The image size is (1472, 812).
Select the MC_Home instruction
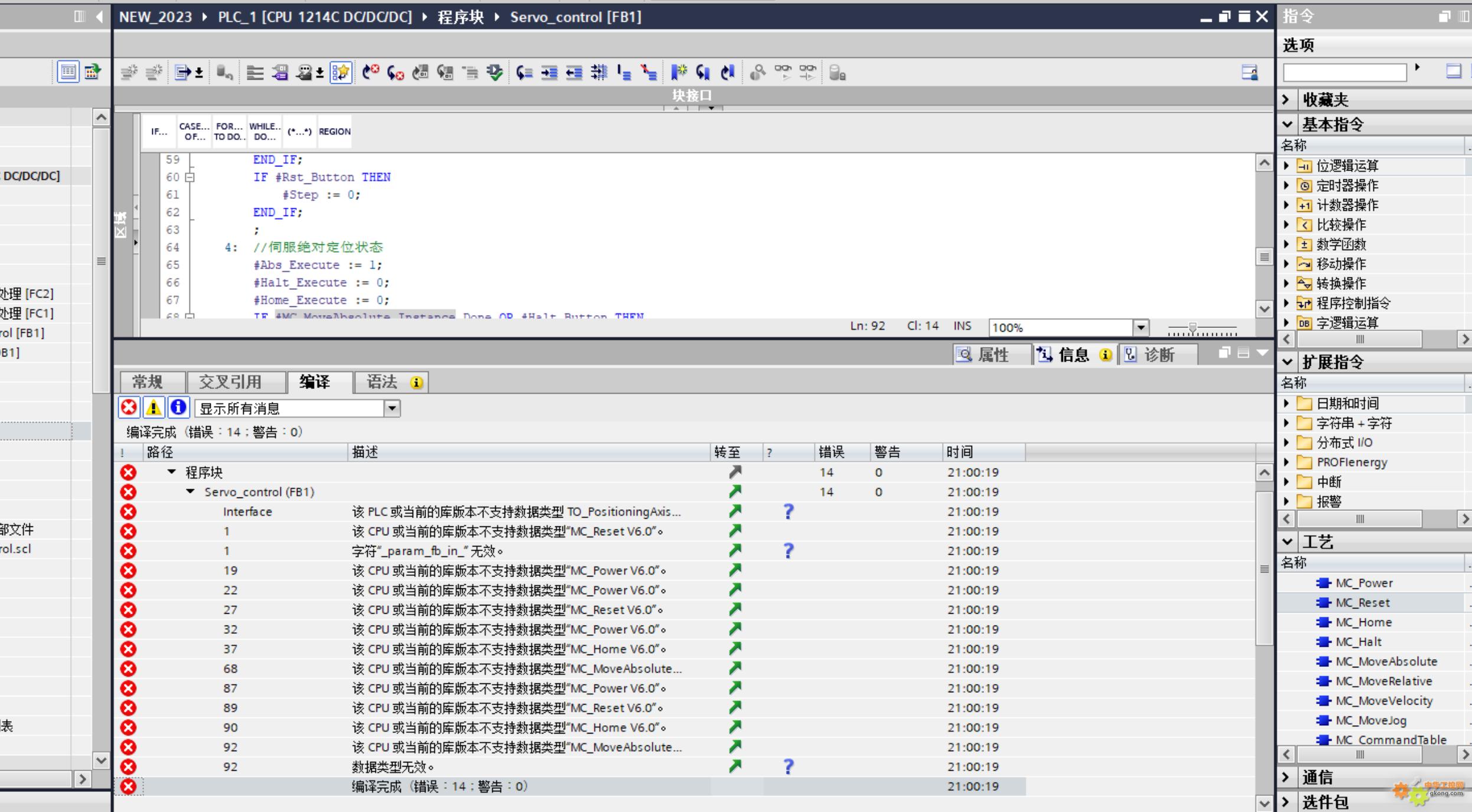click(x=1363, y=622)
